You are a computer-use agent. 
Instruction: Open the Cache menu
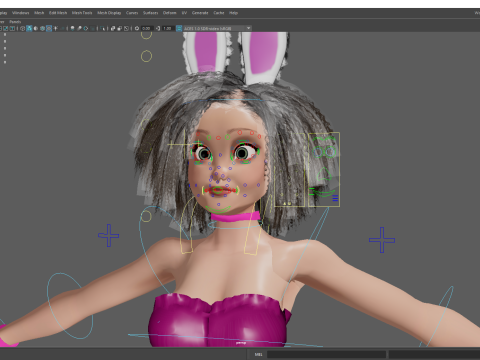click(x=219, y=13)
